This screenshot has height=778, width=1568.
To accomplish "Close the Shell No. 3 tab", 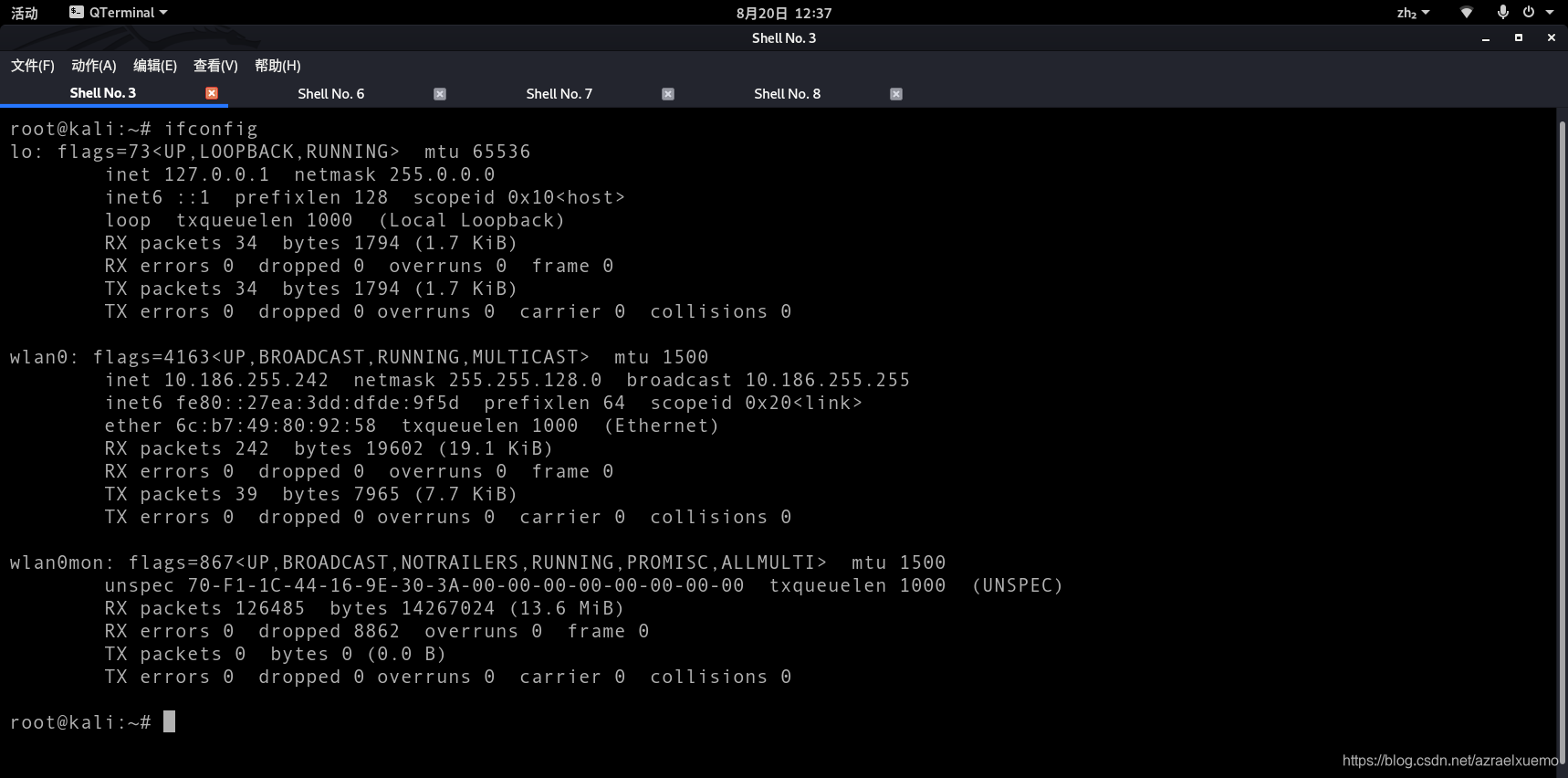I will [212, 93].
